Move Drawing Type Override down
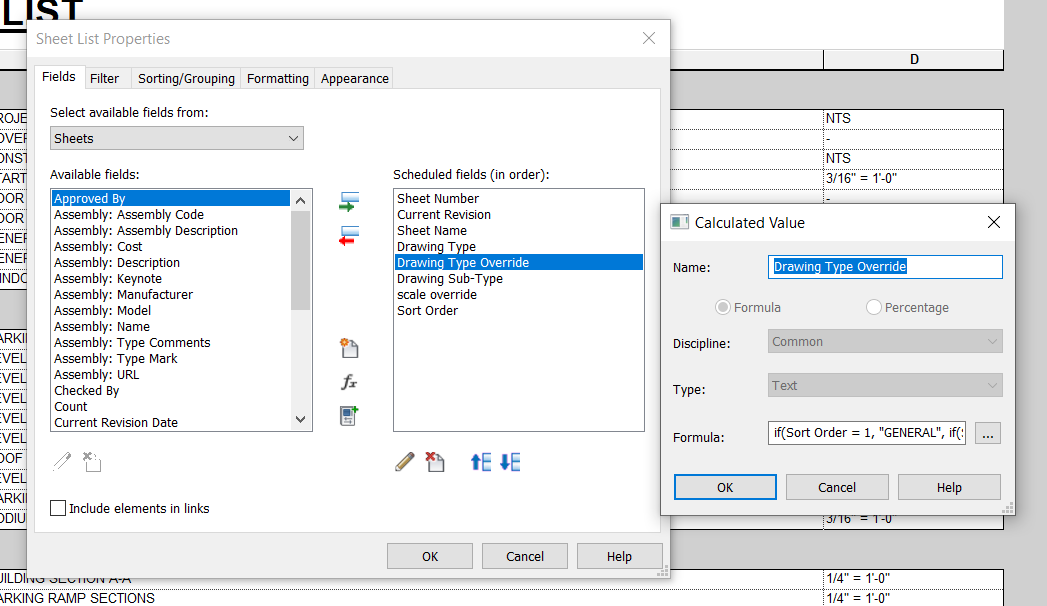 tap(508, 461)
